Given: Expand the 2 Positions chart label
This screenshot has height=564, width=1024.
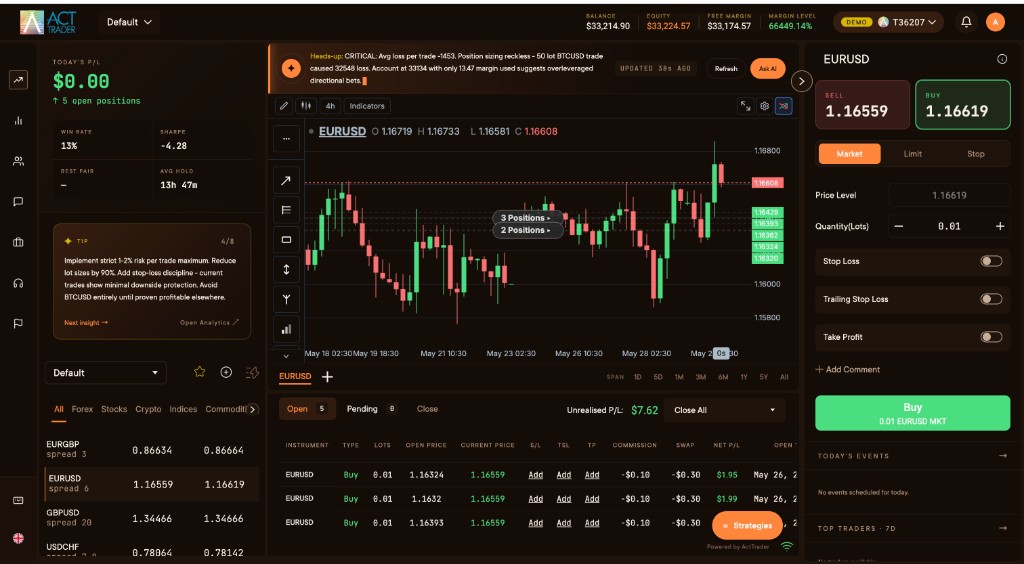Looking at the screenshot, I should pyautogui.click(x=526, y=230).
